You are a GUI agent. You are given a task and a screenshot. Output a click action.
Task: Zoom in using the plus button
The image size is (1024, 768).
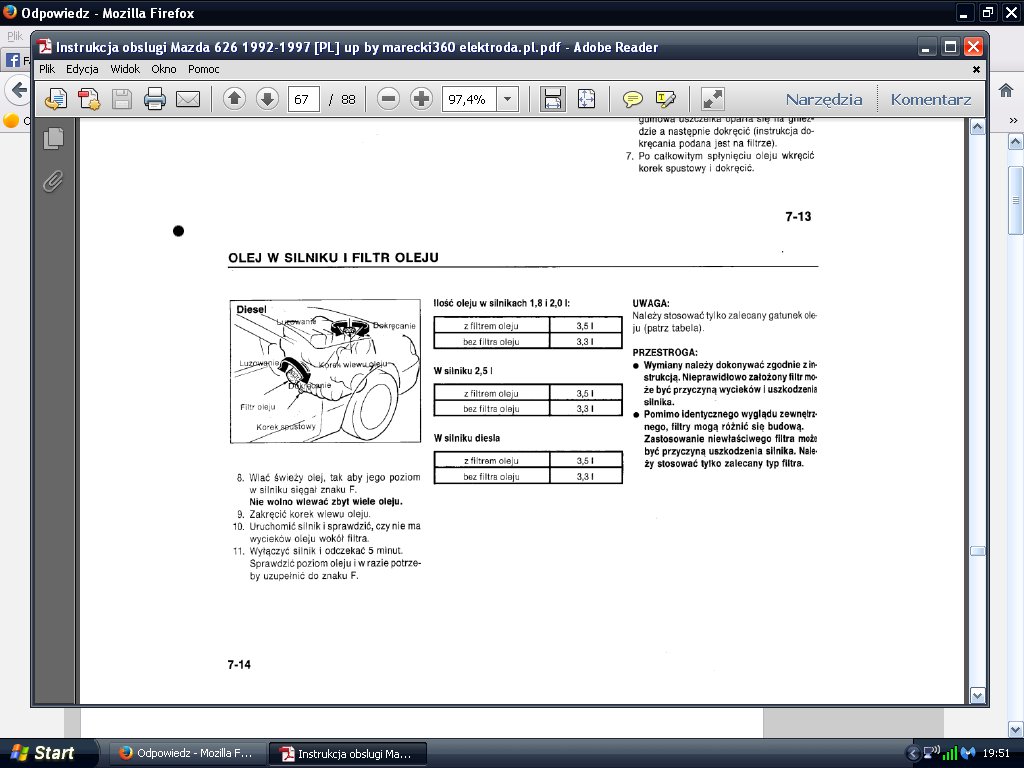click(421, 99)
